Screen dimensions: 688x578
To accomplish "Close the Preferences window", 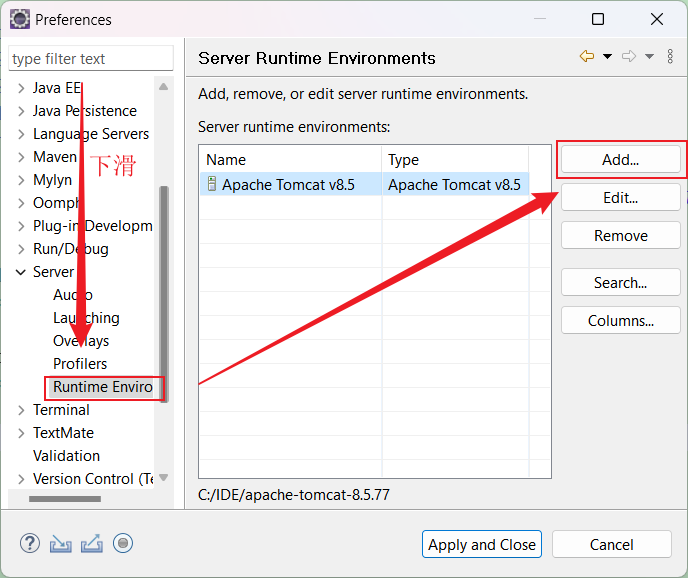I will click(x=657, y=19).
